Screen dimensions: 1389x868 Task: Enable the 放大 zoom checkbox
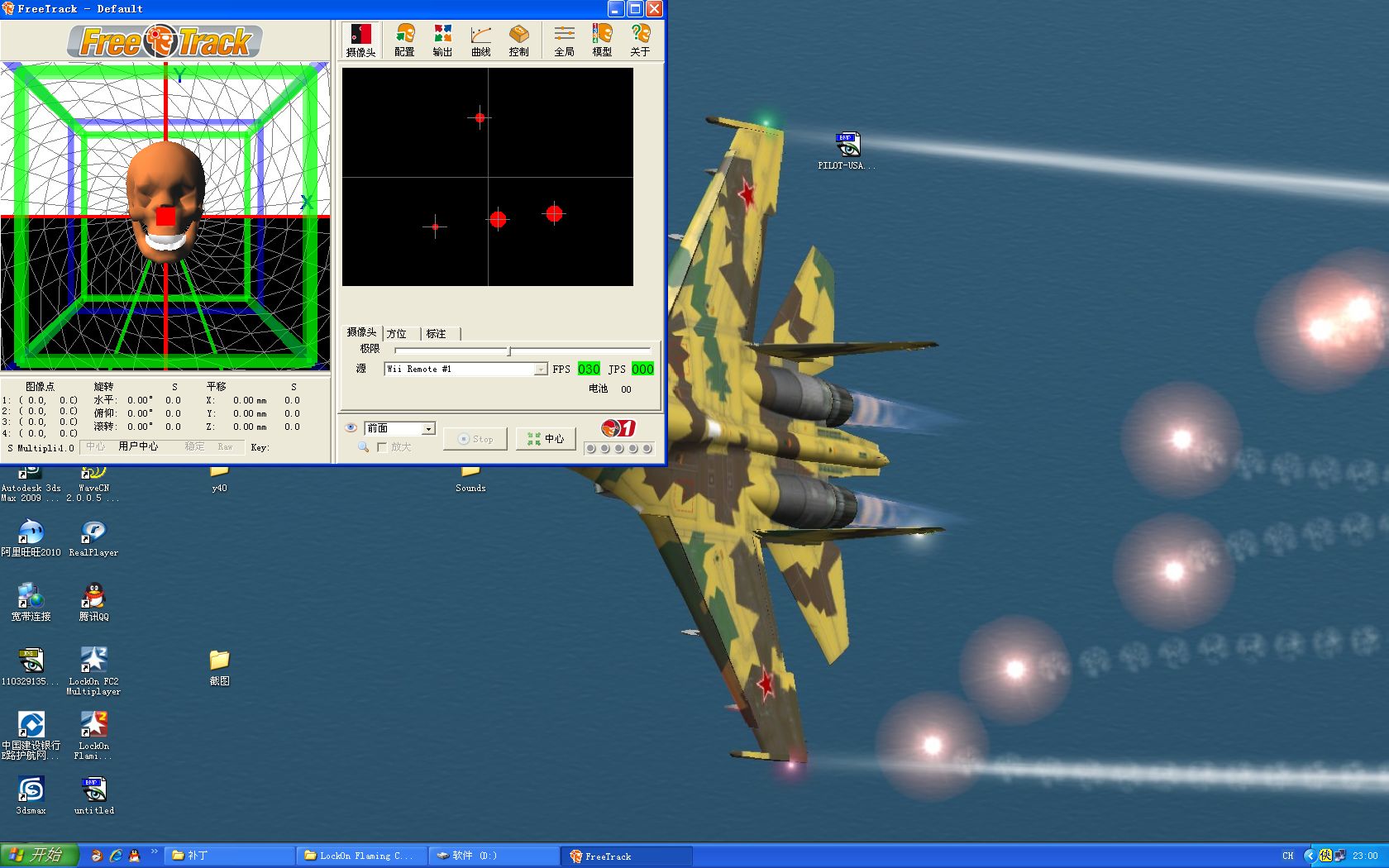[x=381, y=447]
